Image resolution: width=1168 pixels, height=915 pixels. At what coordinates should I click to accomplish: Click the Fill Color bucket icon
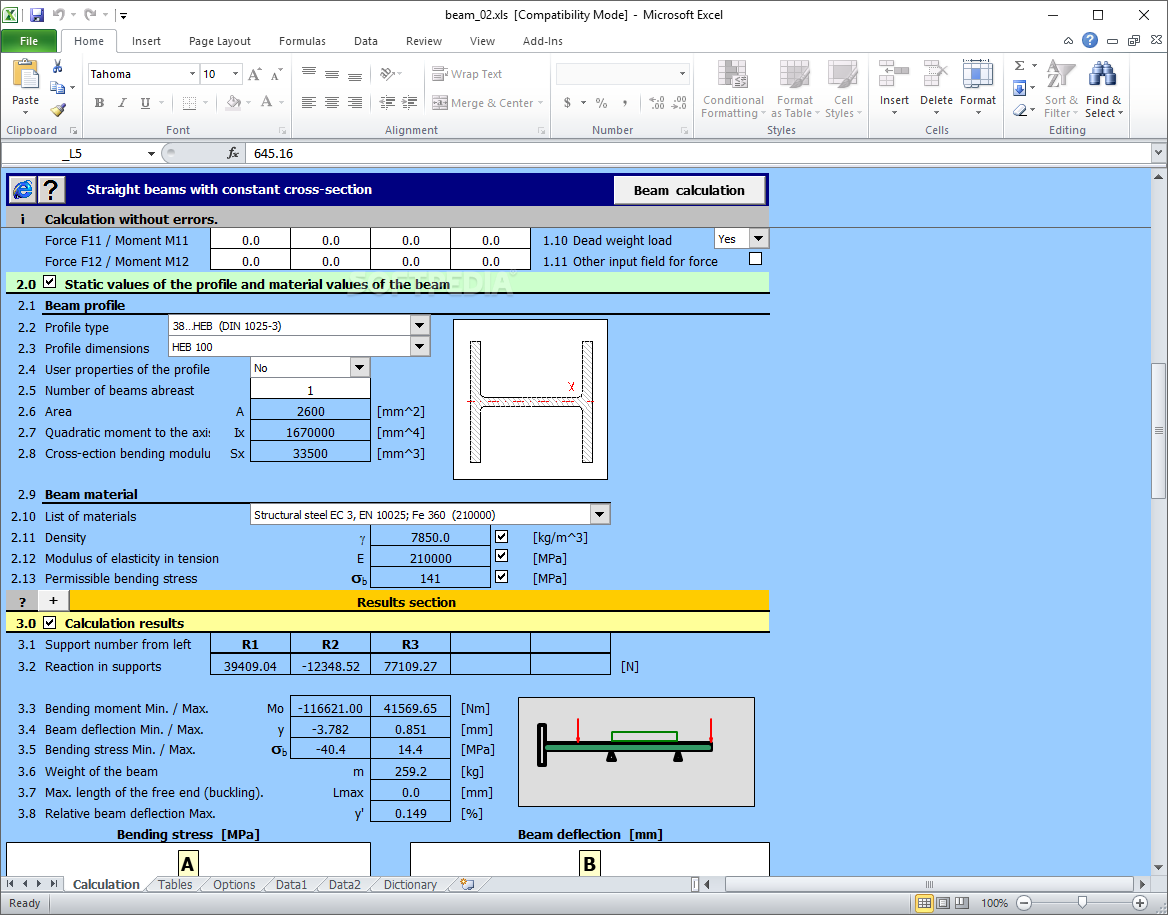[x=234, y=103]
